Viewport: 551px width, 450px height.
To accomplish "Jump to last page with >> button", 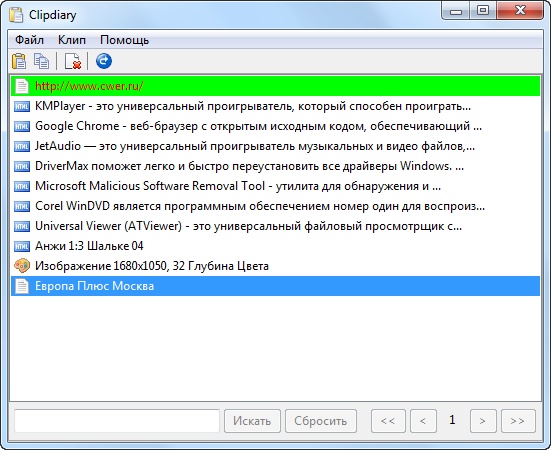I will (518, 421).
